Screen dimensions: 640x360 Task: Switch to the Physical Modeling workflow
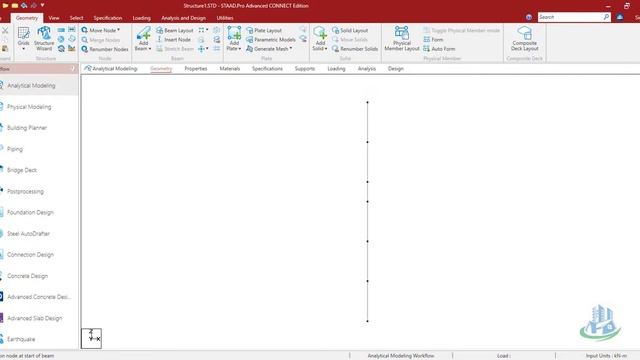point(39,107)
